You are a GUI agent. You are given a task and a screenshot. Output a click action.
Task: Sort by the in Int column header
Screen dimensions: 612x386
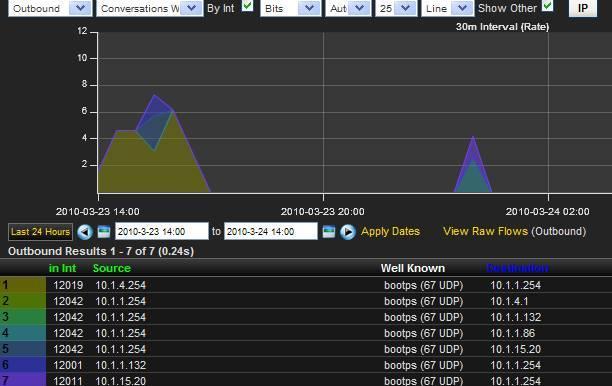pyautogui.click(x=62, y=268)
